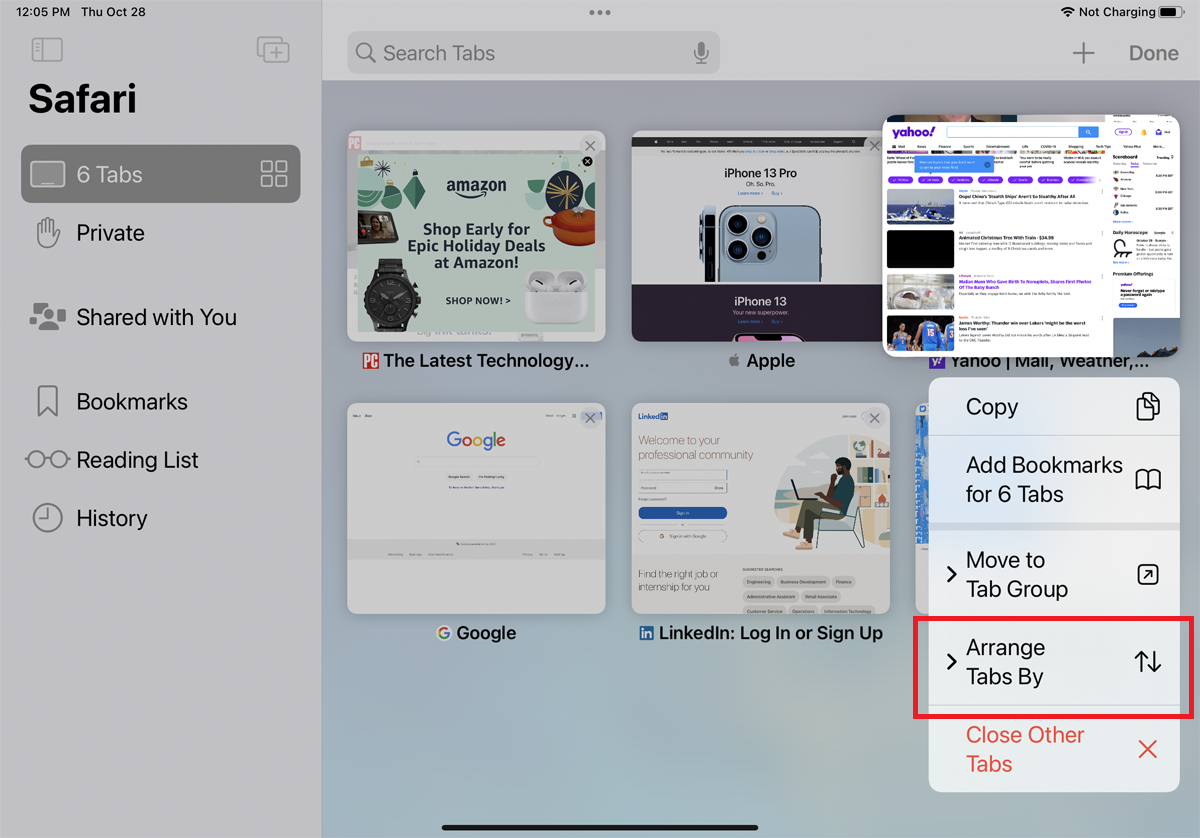Choose Close Other Tabs

[x=1054, y=749]
